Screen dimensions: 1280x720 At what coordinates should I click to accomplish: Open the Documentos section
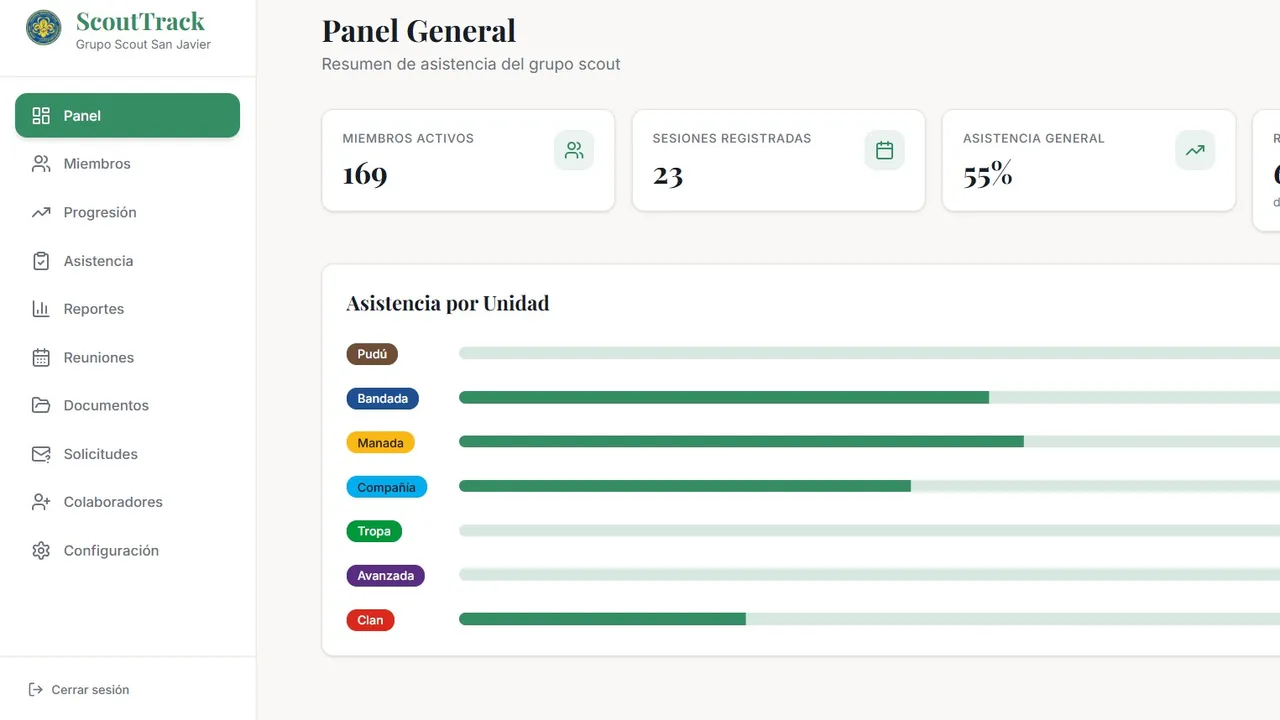pos(127,405)
